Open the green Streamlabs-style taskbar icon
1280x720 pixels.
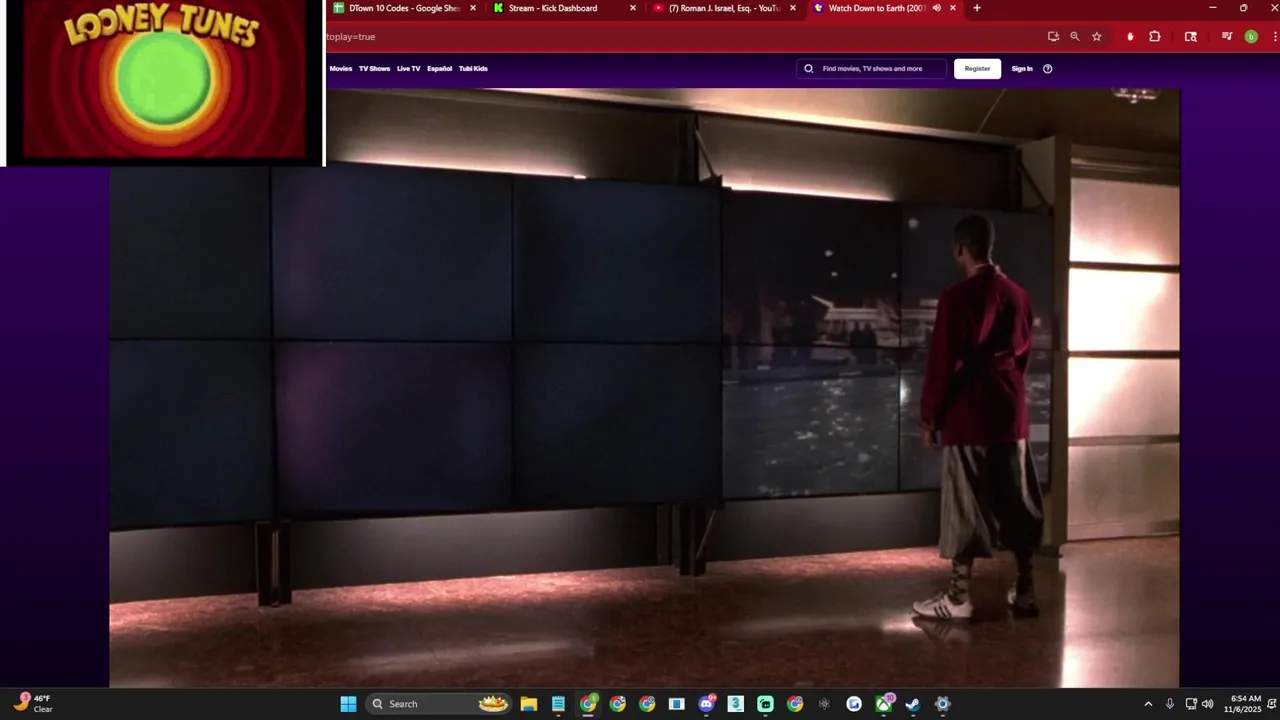pyautogui.click(x=765, y=704)
